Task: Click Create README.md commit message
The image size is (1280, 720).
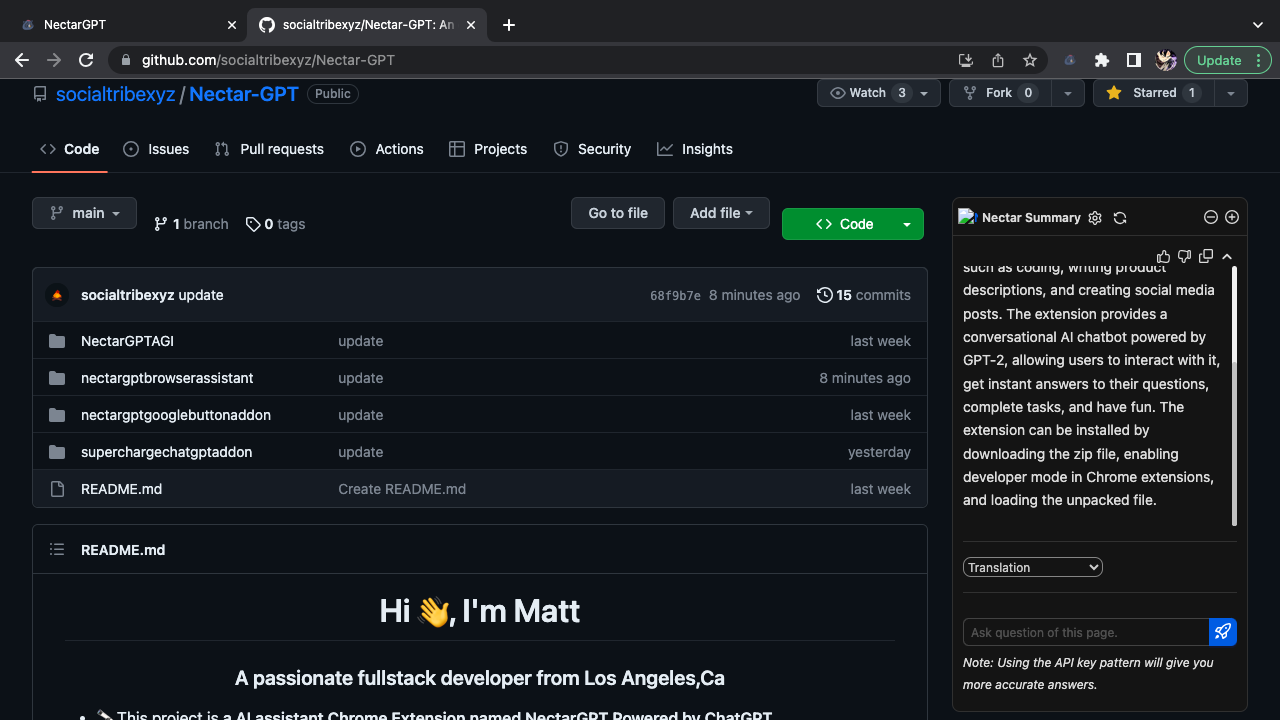Action: pyautogui.click(x=402, y=489)
